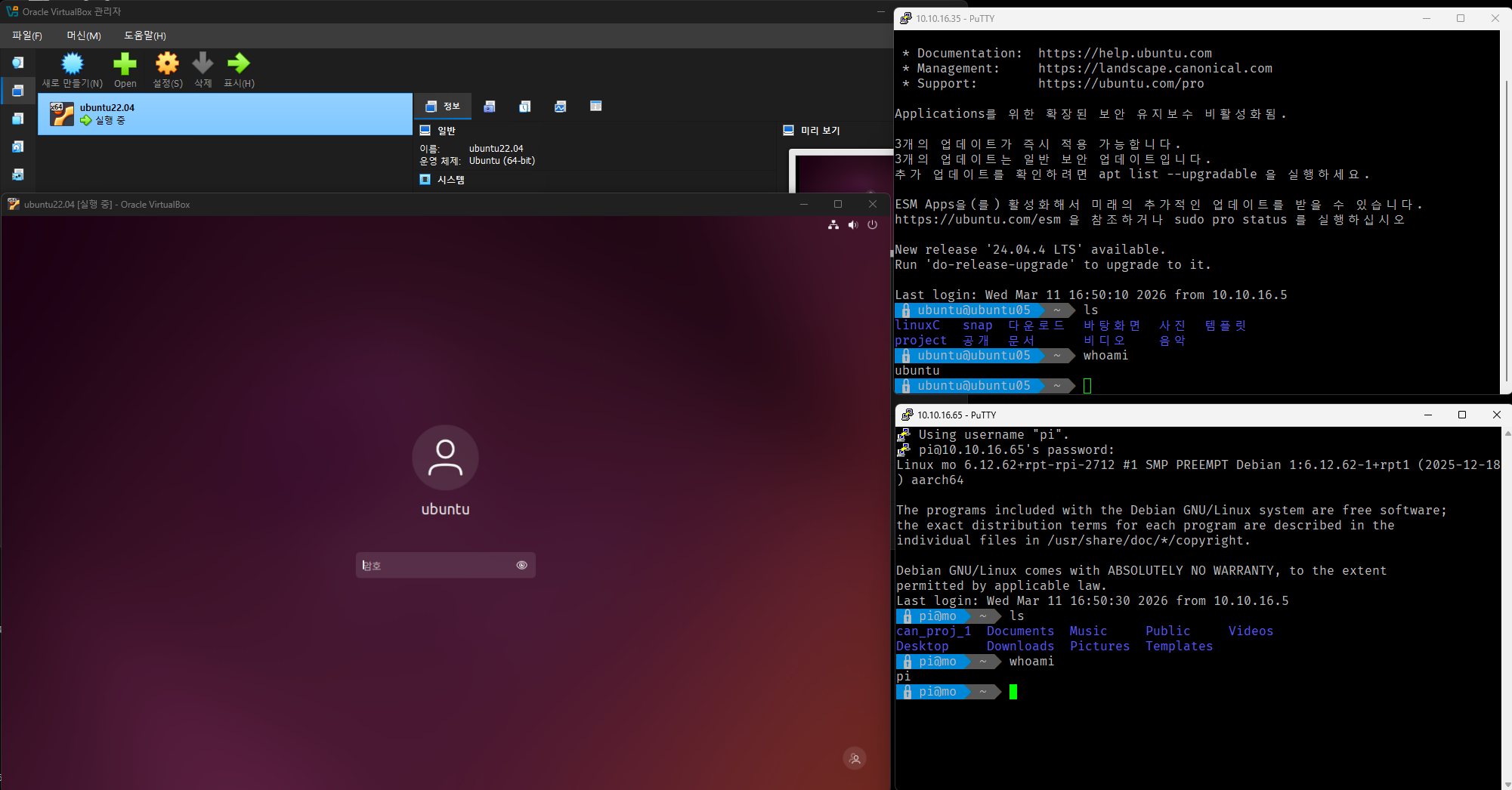
Task: Open the 머신(M) menu
Action: 84,35
